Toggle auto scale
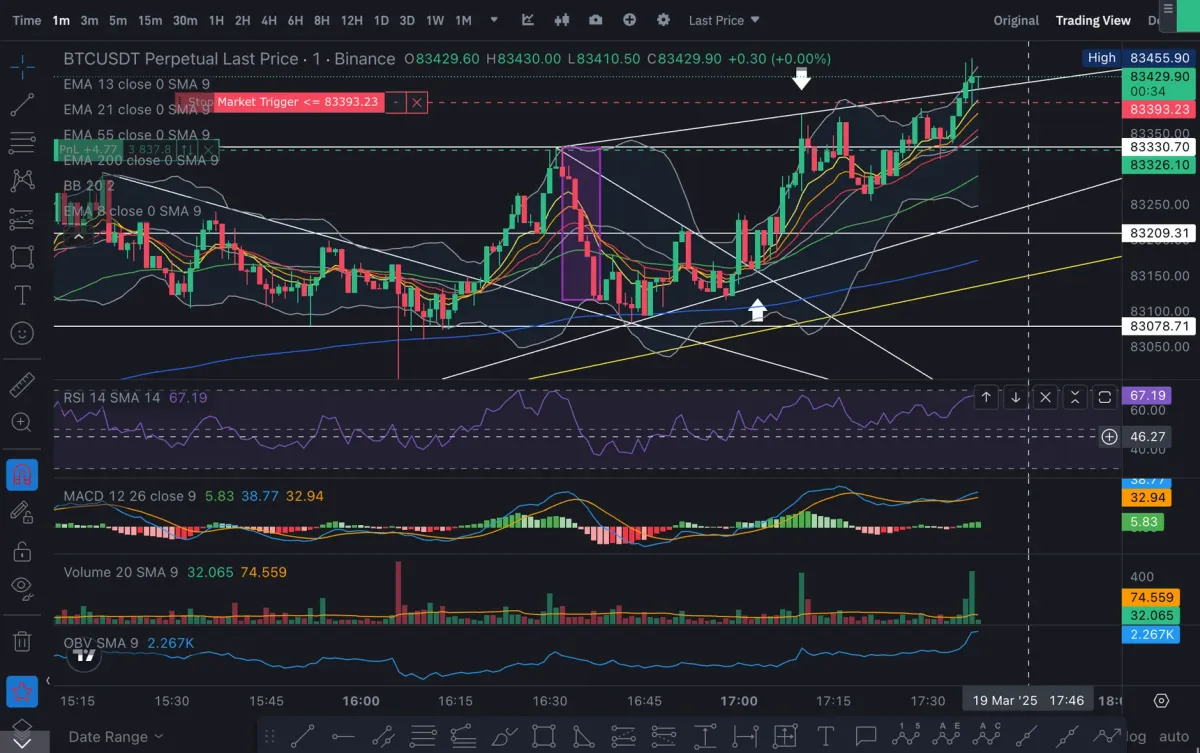 pos(1174,737)
